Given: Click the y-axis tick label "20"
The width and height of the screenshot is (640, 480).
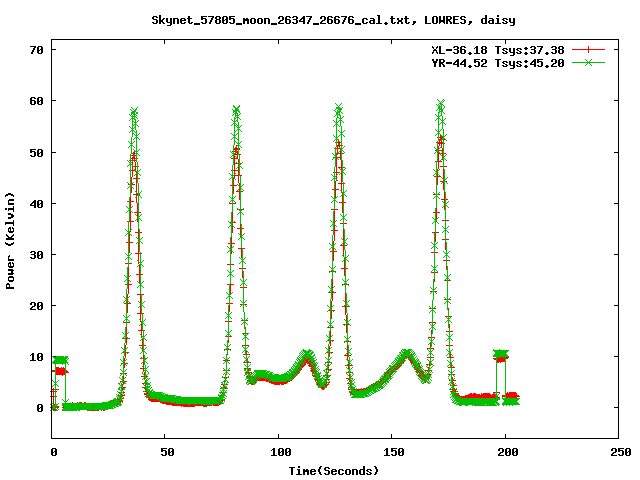Looking at the screenshot, I should coord(36,306).
